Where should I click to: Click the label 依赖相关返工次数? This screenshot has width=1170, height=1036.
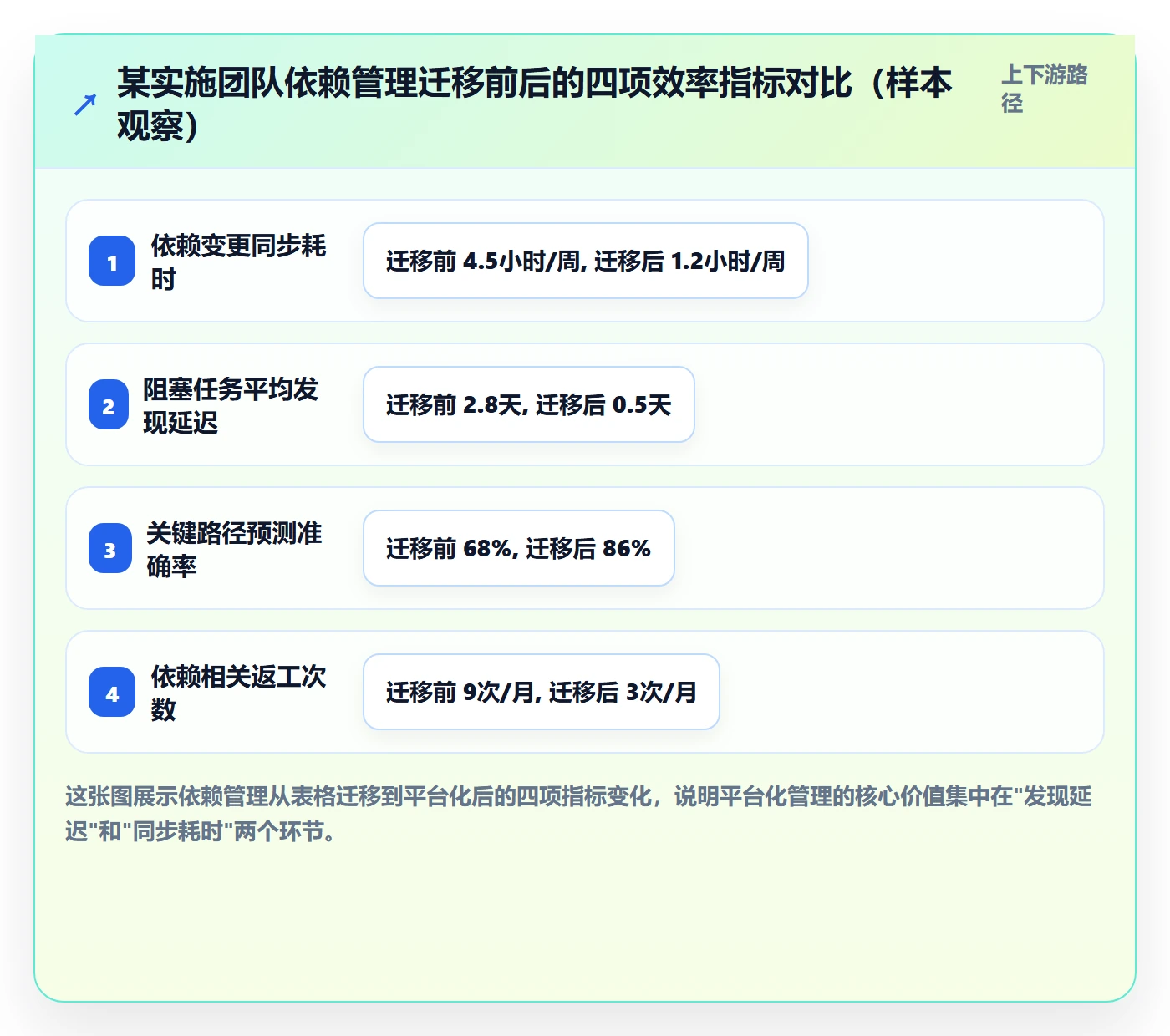pyautogui.click(x=238, y=693)
